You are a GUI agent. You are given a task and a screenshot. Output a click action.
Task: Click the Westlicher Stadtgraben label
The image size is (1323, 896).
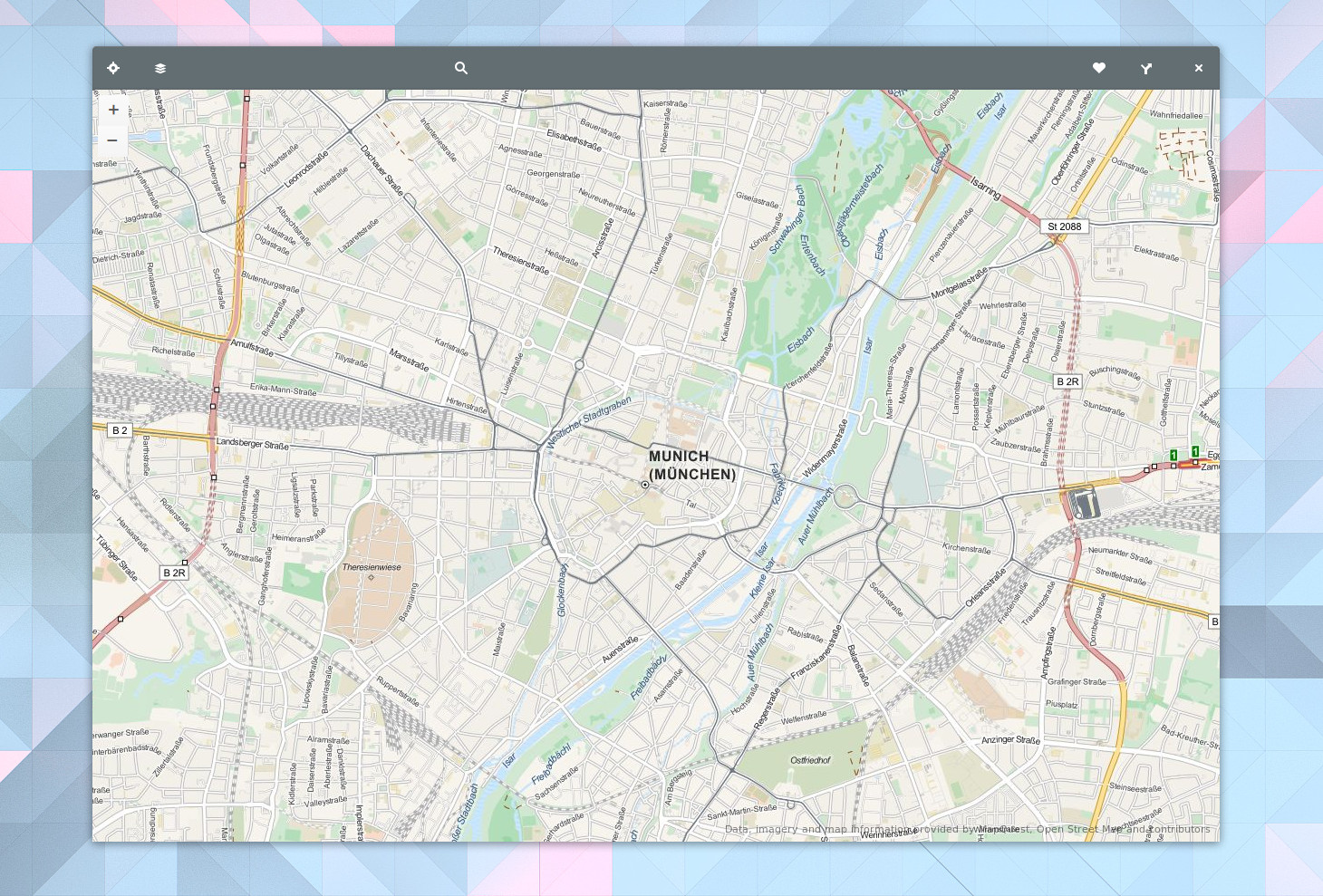coord(589,422)
